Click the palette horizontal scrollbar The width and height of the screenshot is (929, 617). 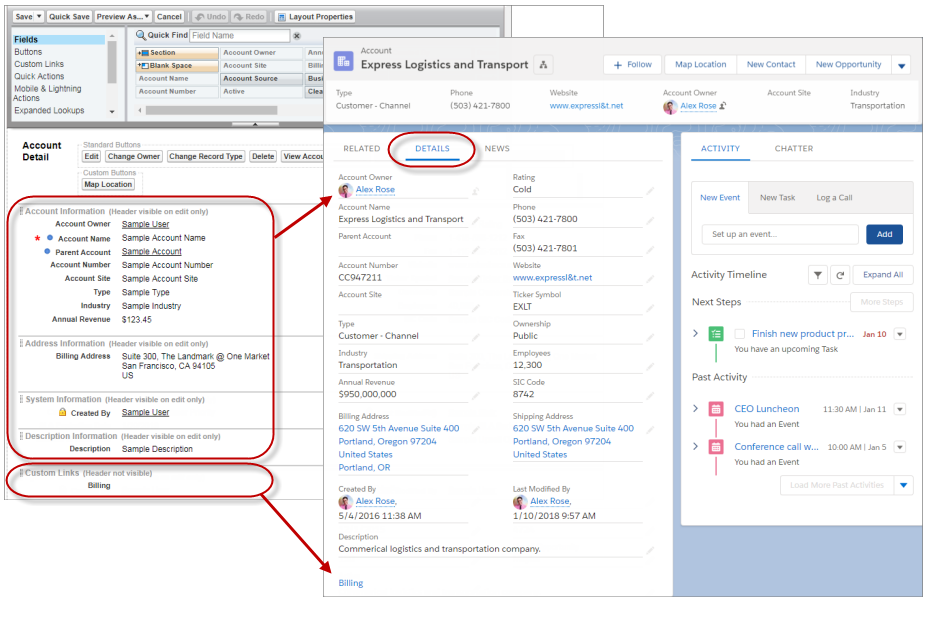tap(212, 110)
